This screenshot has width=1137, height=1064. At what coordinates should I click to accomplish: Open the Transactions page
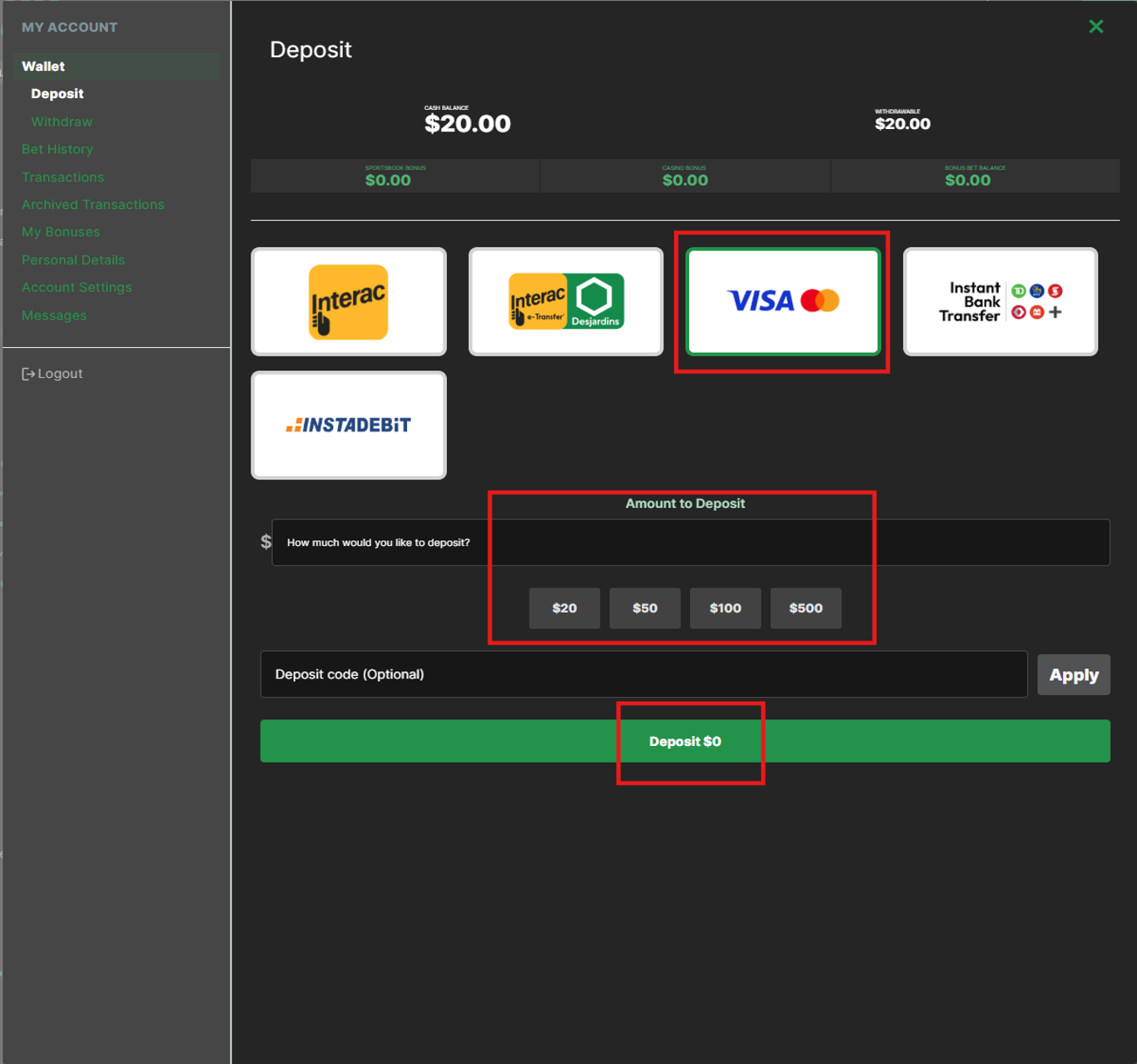click(62, 177)
